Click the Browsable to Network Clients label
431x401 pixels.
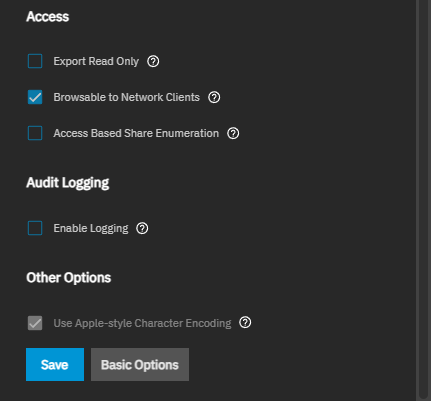127,97
